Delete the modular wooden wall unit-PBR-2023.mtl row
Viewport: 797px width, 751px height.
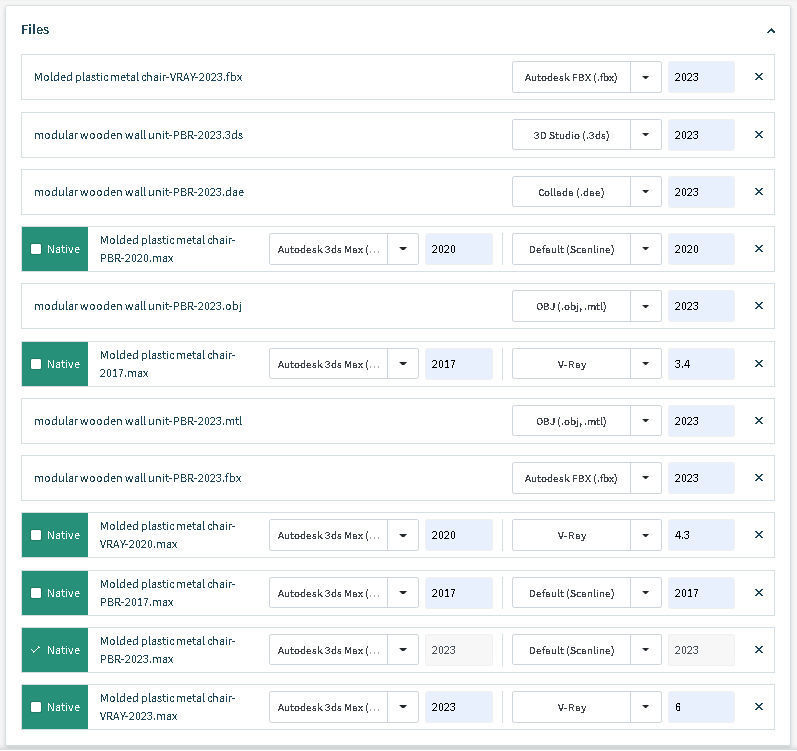tap(758, 421)
